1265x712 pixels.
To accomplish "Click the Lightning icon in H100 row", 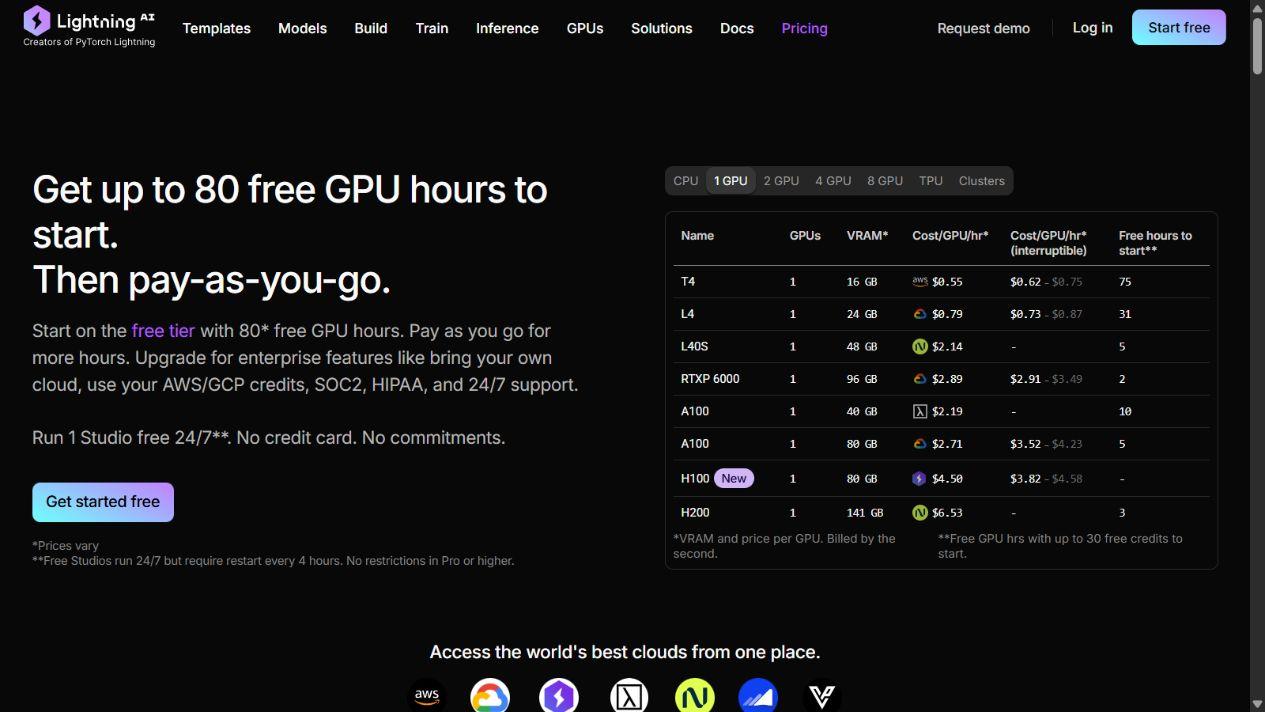I will tap(920, 479).
